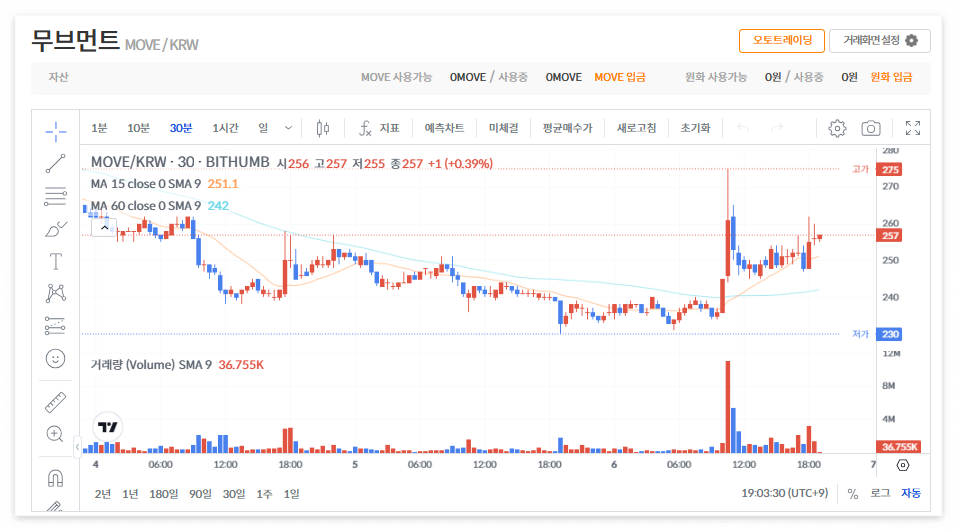Redo the chart action
Image resolution: width=957 pixels, height=531 pixels.
776,128
